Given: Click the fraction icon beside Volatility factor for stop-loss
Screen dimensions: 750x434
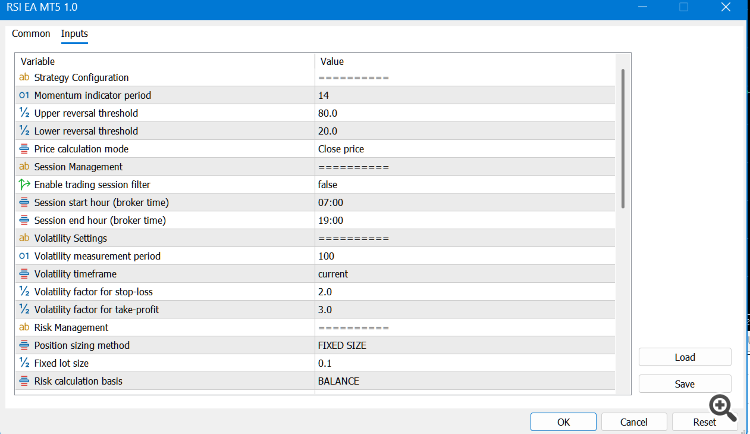Looking at the screenshot, I should coord(24,291).
